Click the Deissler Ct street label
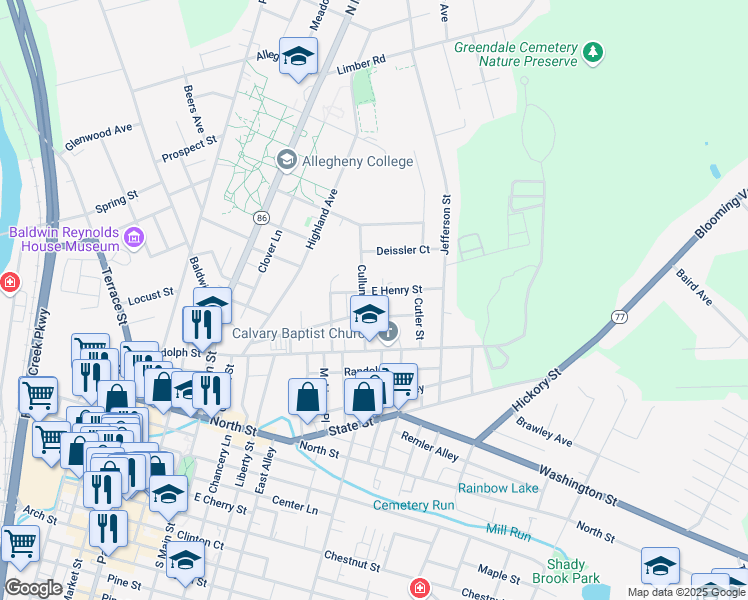This screenshot has height=600, width=748. coord(403,250)
